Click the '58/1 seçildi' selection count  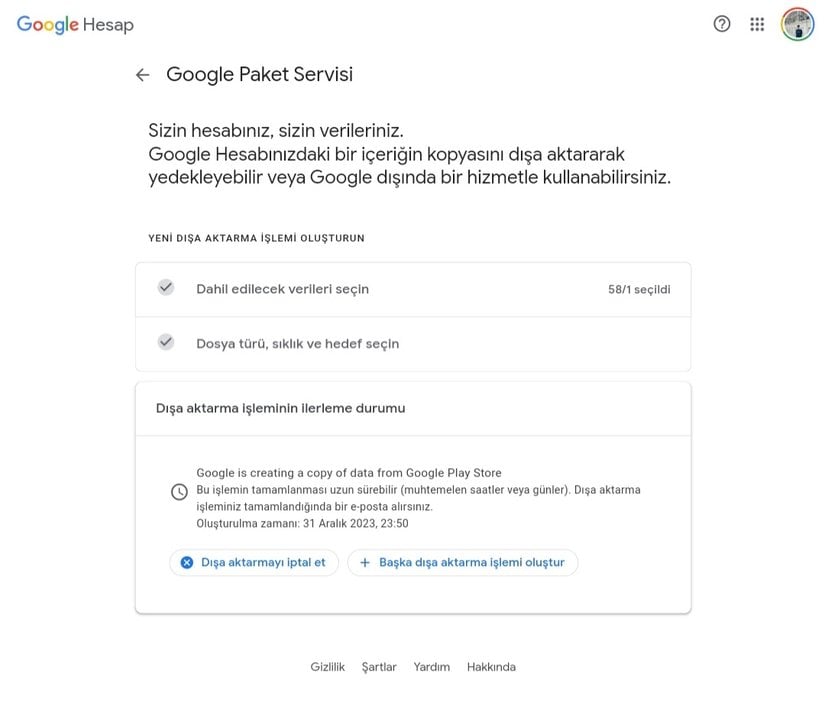(638, 290)
